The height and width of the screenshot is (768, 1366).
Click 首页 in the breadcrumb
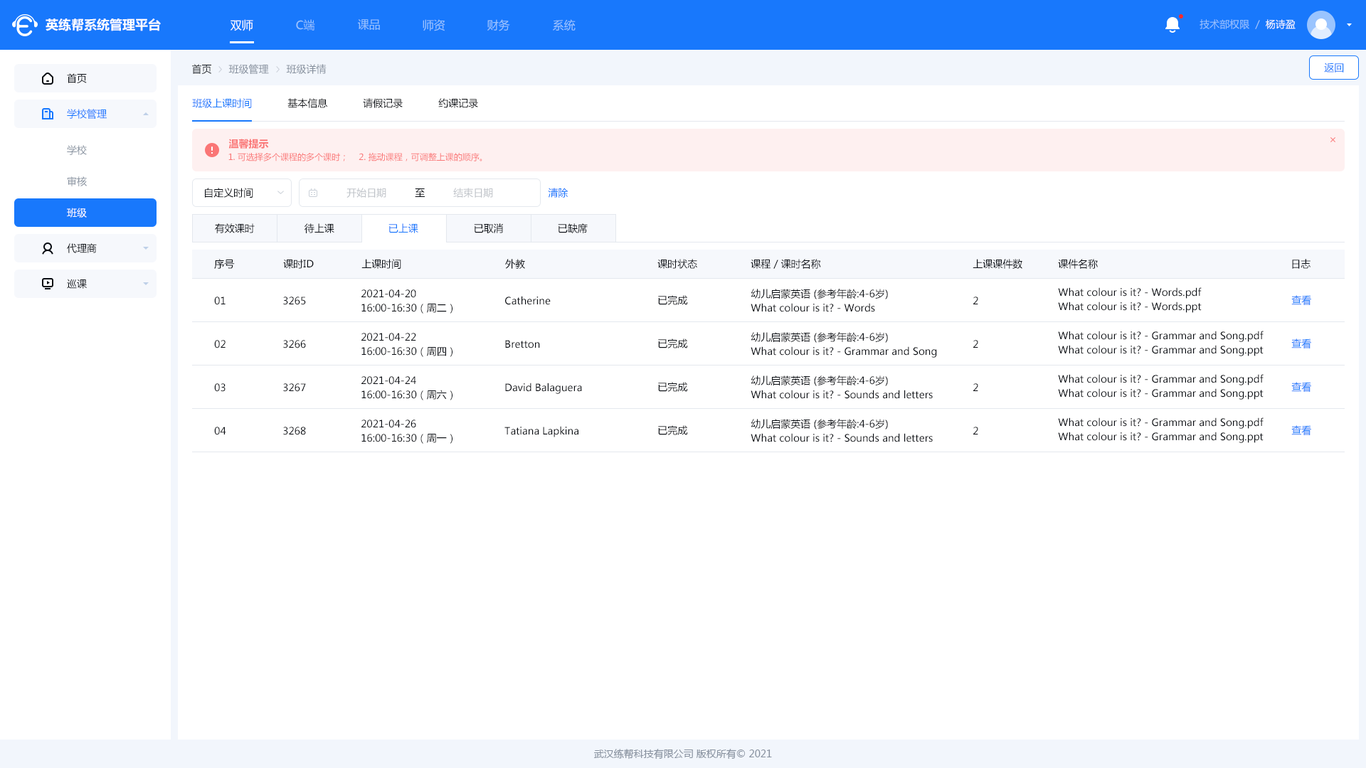tap(202, 69)
